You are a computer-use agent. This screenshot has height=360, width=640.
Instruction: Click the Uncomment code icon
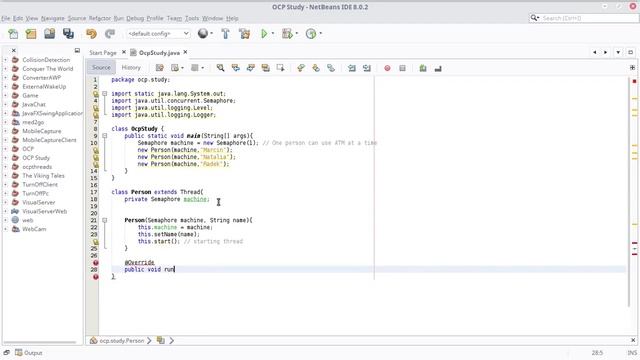[438, 69]
